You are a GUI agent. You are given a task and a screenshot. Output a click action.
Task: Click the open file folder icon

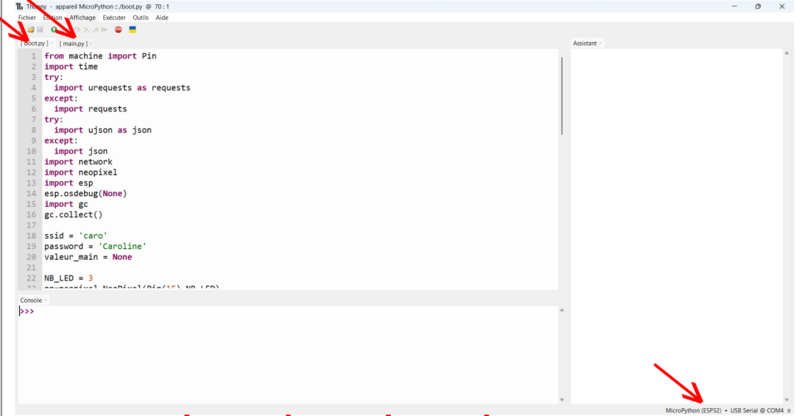coord(31,30)
